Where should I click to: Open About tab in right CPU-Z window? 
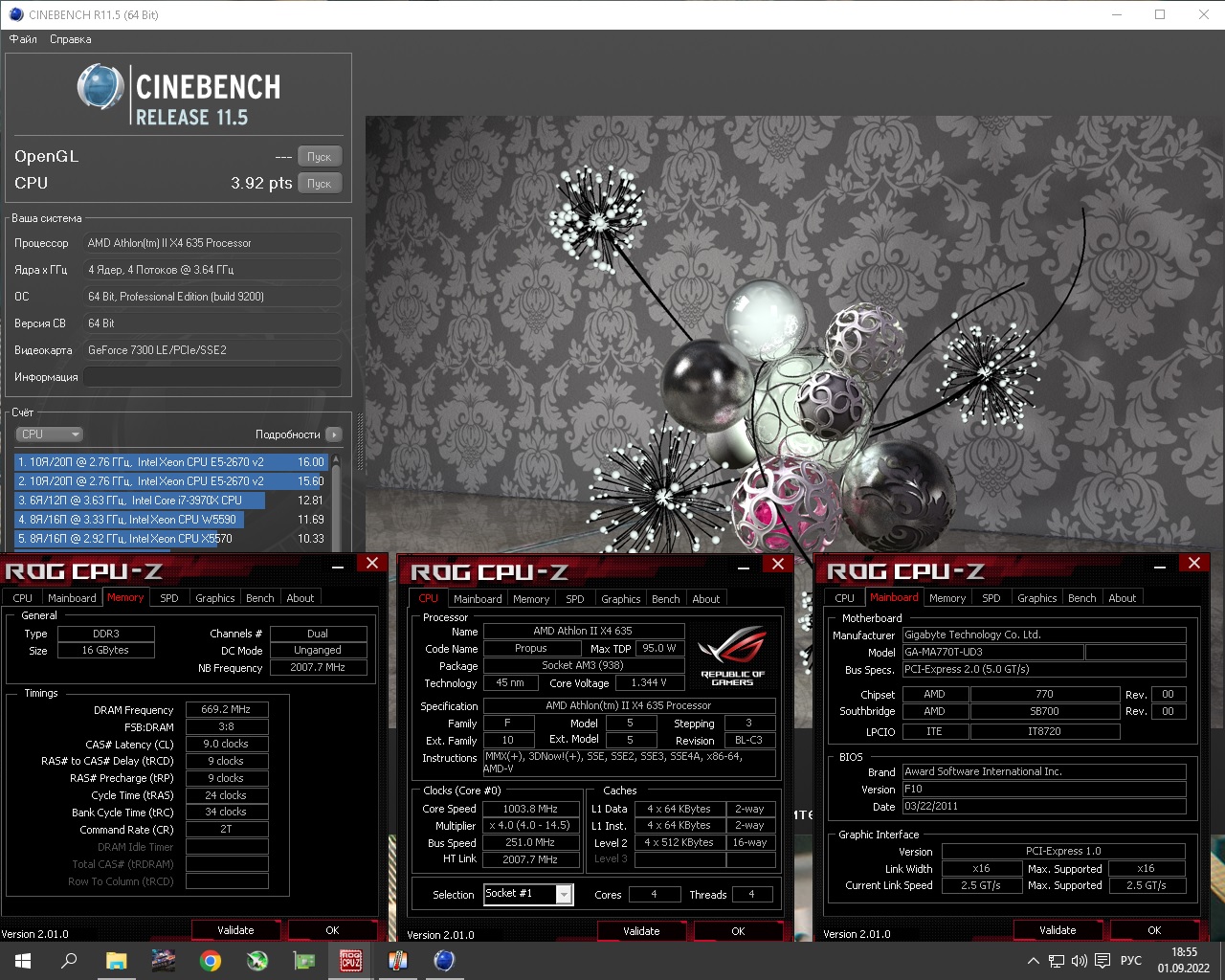(1123, 598)
